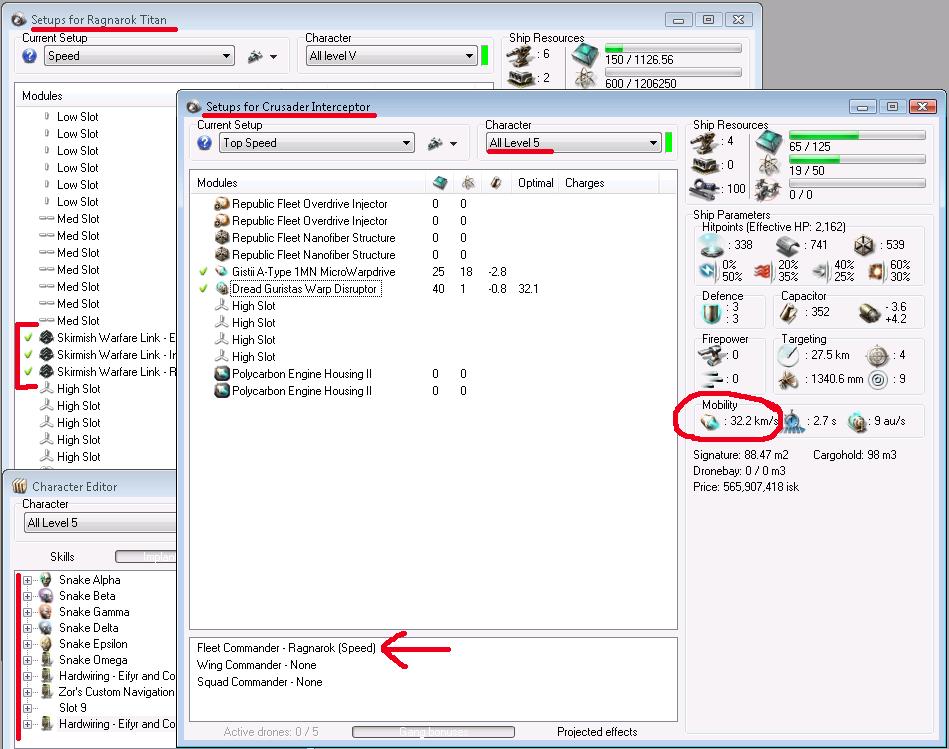Open the ship menu icon beside Speed setup
Screen dimensions: 949x749
(262, 56)
